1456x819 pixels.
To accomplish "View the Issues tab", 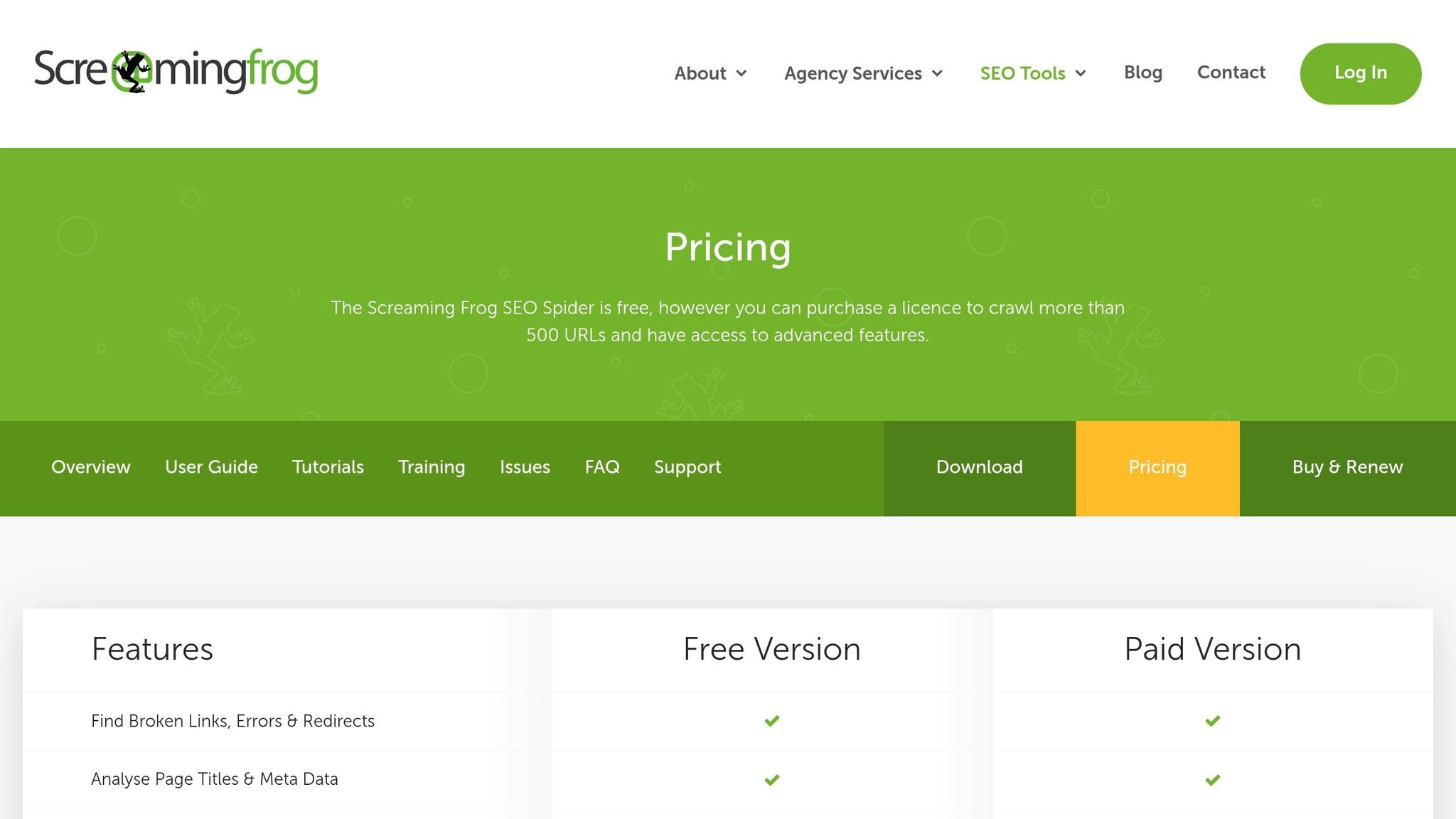I will (525, 467).
